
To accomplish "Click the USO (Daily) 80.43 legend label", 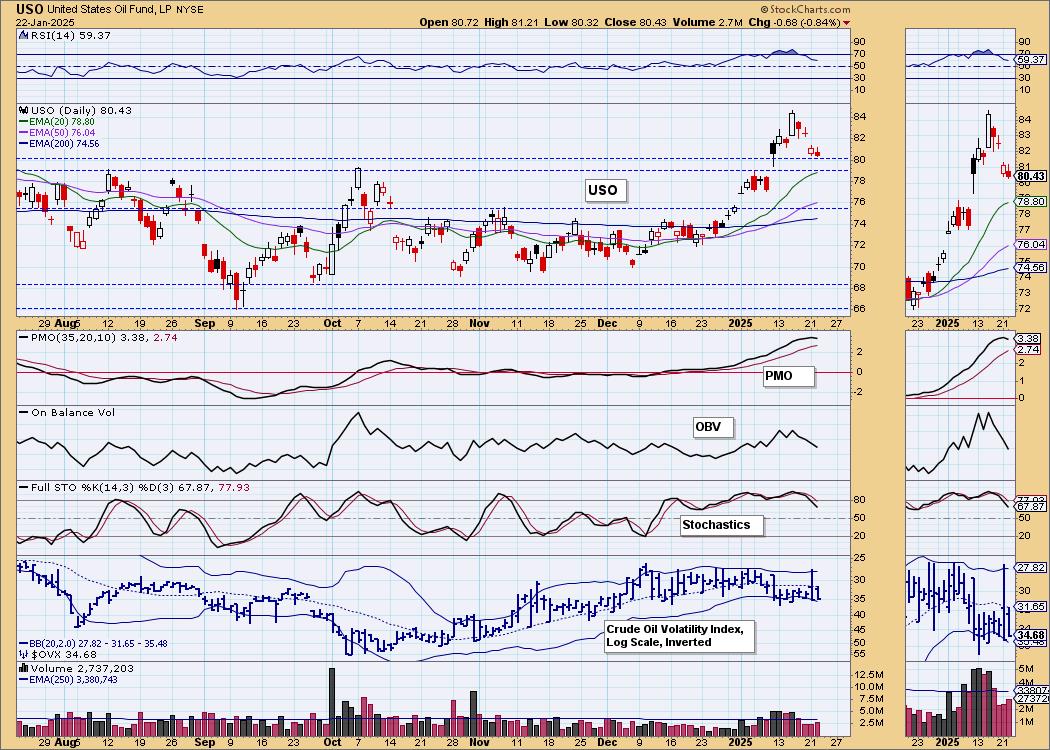I will point(81,110).
